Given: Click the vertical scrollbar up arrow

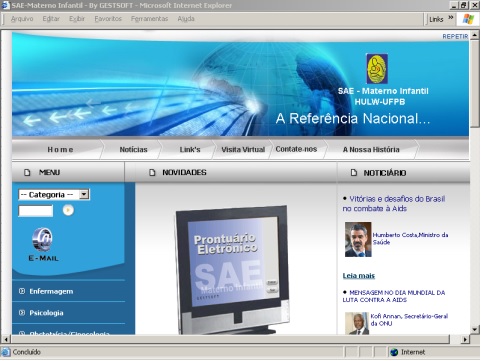Looking at the screenshot, I should tap(475, 35).
